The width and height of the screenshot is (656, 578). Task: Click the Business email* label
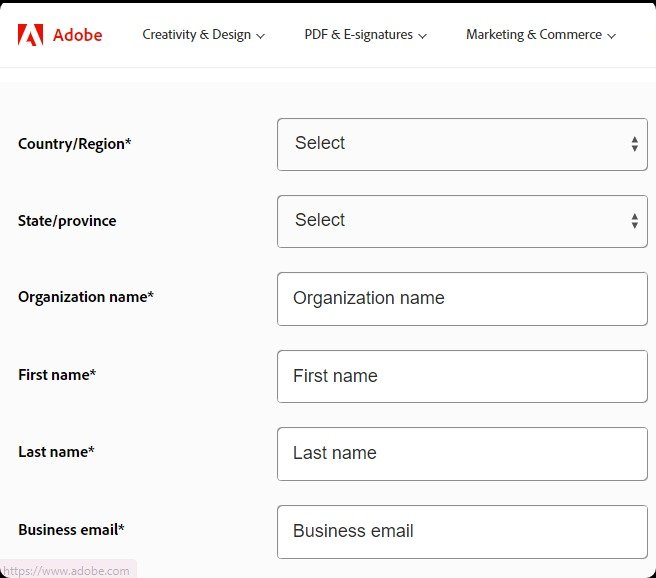(71, 529)
